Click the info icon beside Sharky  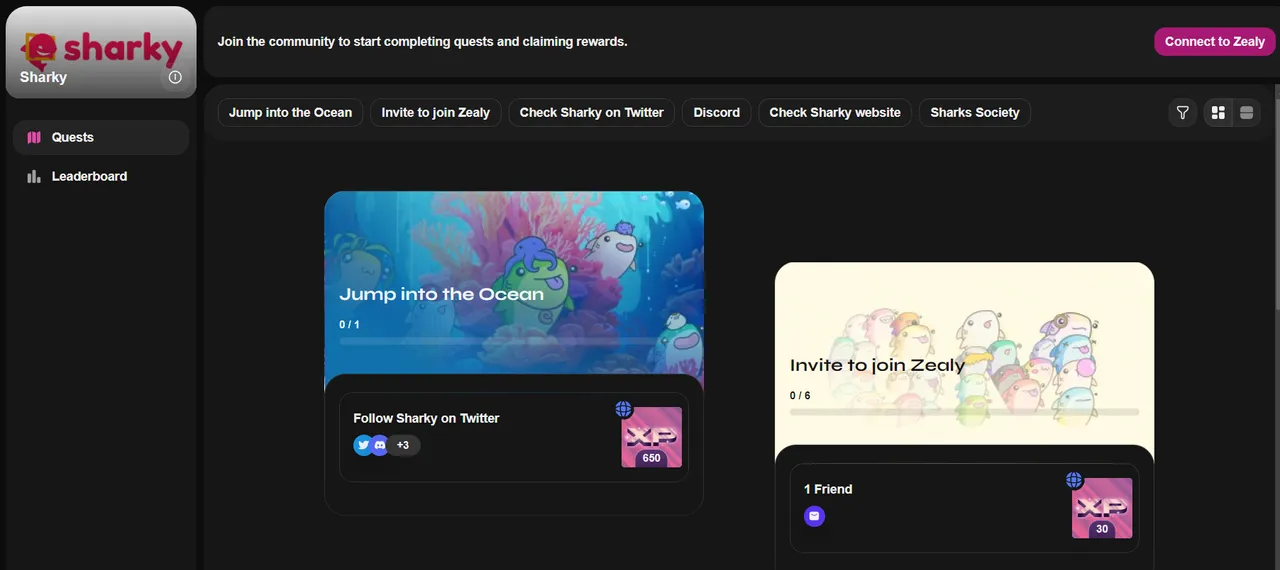[175, 77]
